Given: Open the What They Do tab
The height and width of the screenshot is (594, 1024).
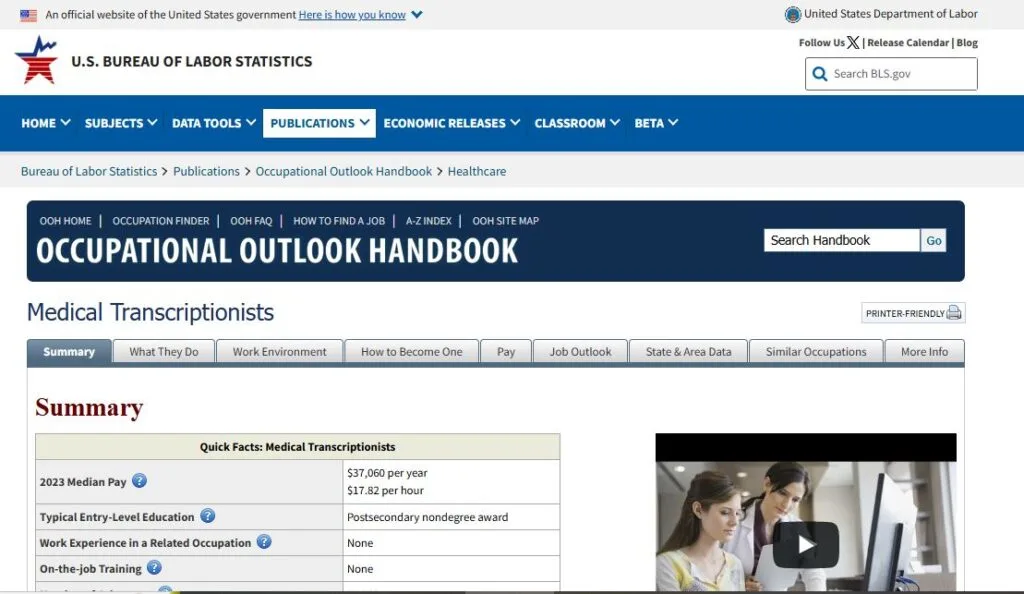Looking at the screenshot, I should 164,352.
